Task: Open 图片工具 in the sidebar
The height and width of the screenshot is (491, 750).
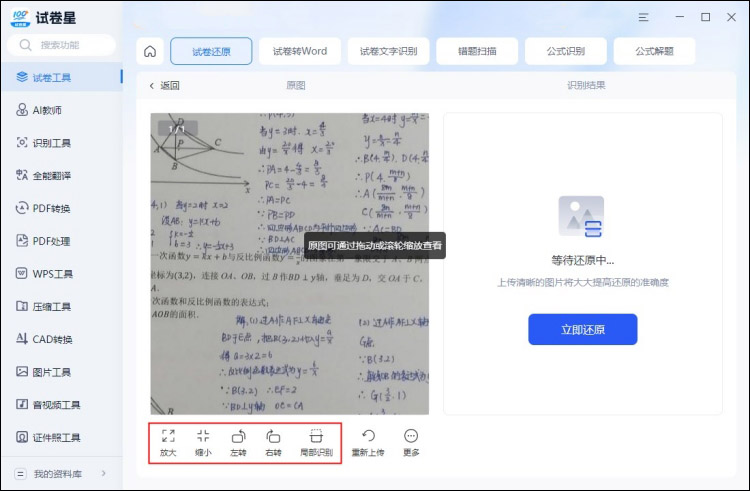Action: 62,372
